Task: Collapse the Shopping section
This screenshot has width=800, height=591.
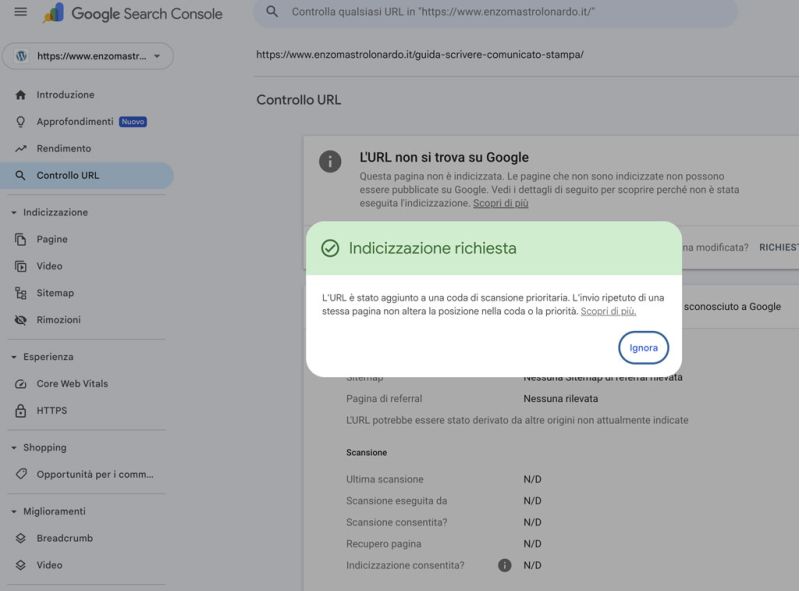Action: point(14,448)
